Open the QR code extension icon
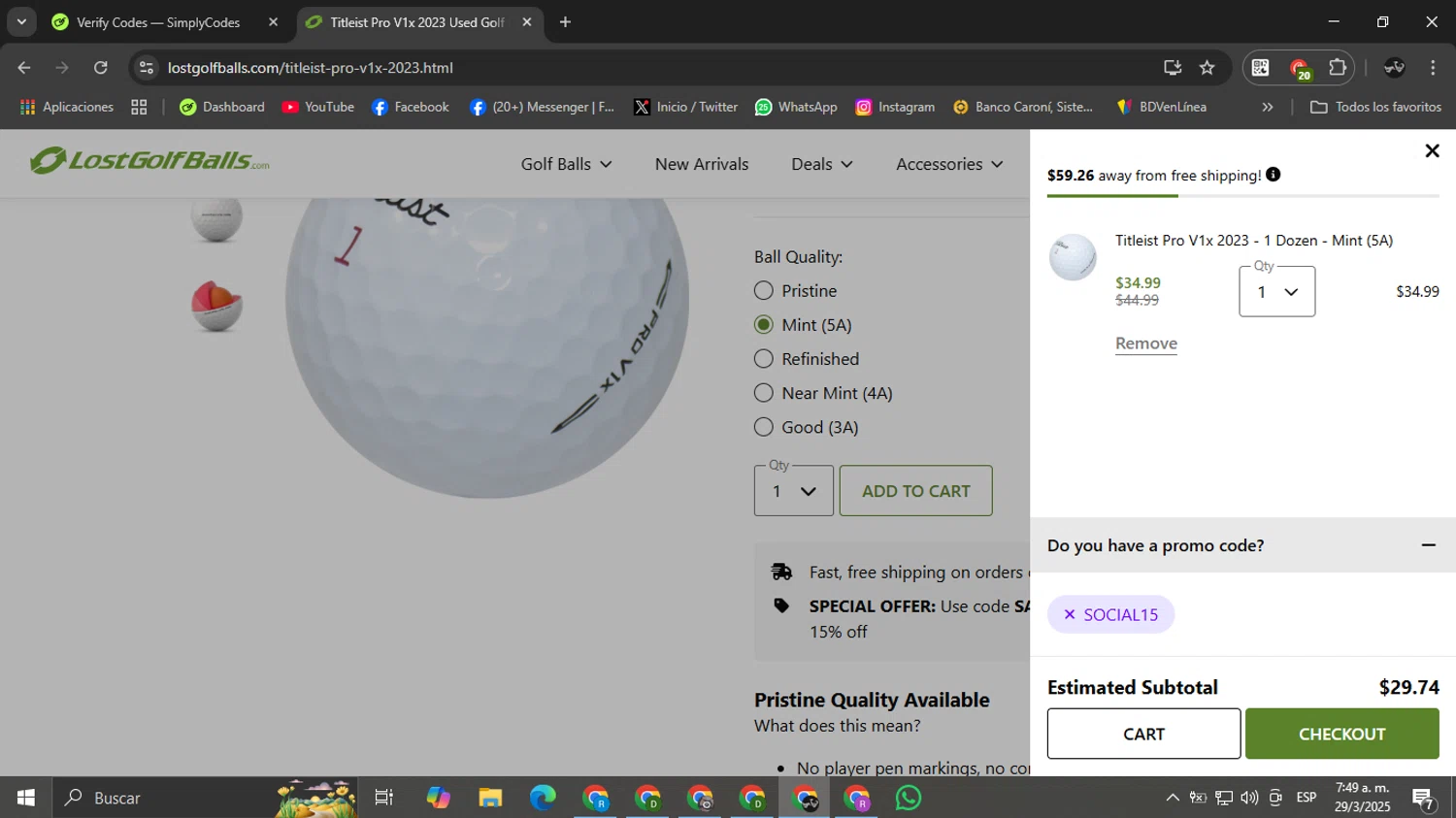 (1260, 67)
